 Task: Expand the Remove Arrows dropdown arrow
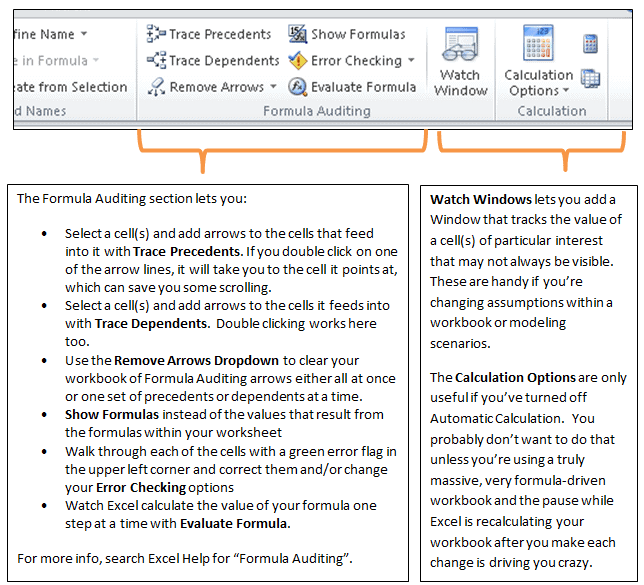[273, 87]
